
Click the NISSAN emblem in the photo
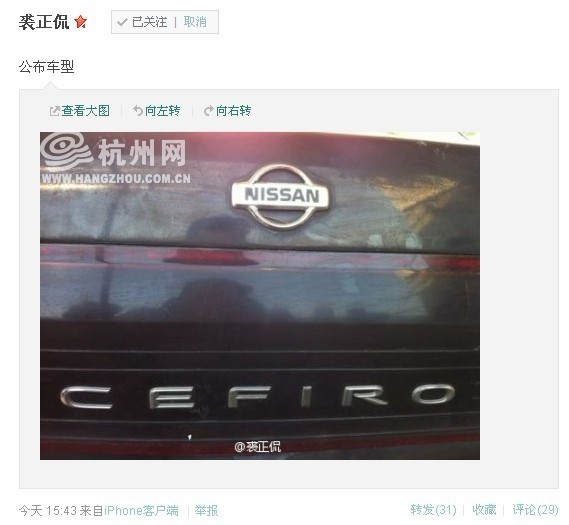280,196
